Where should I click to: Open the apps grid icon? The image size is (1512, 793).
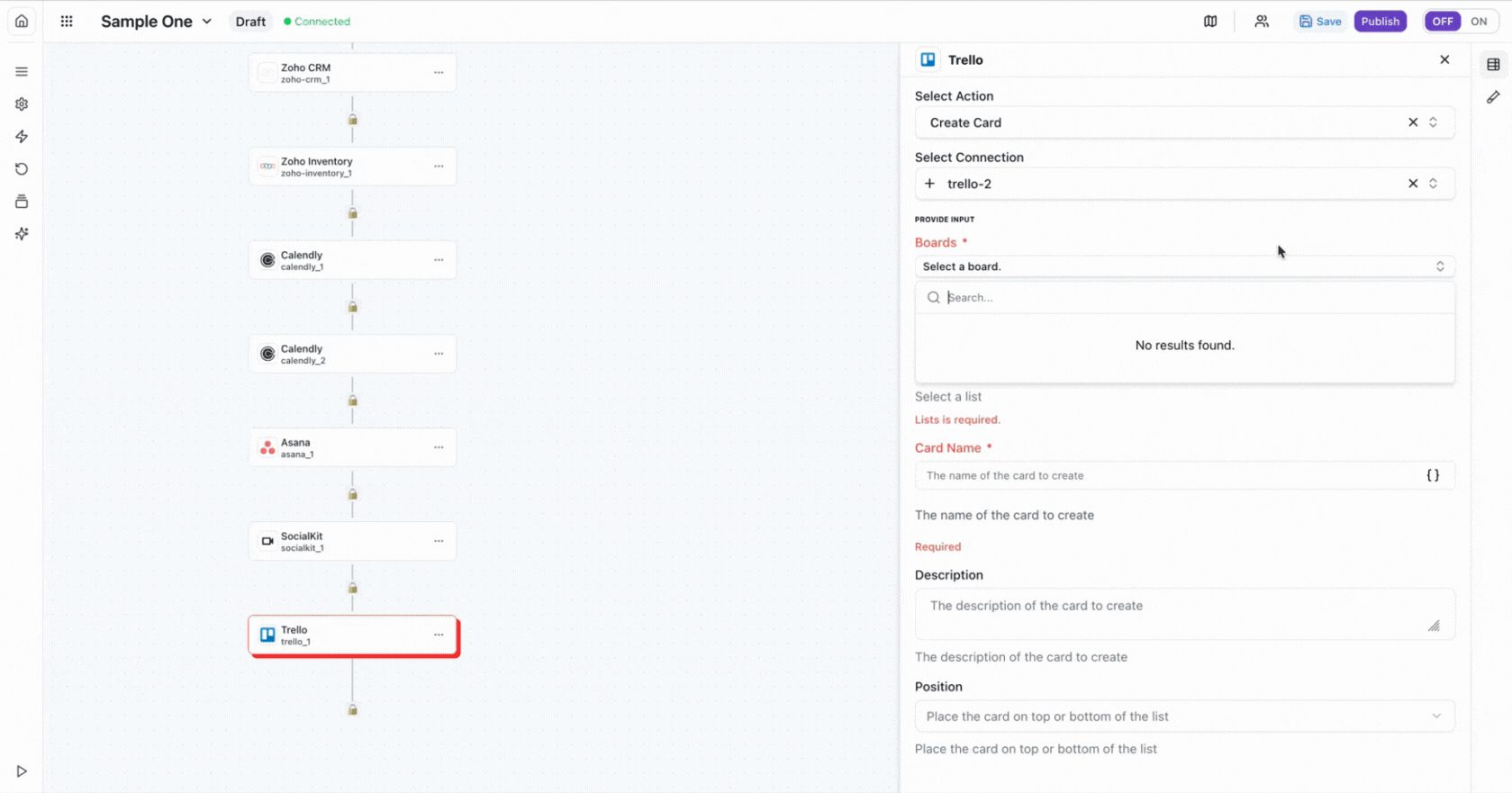67,21
